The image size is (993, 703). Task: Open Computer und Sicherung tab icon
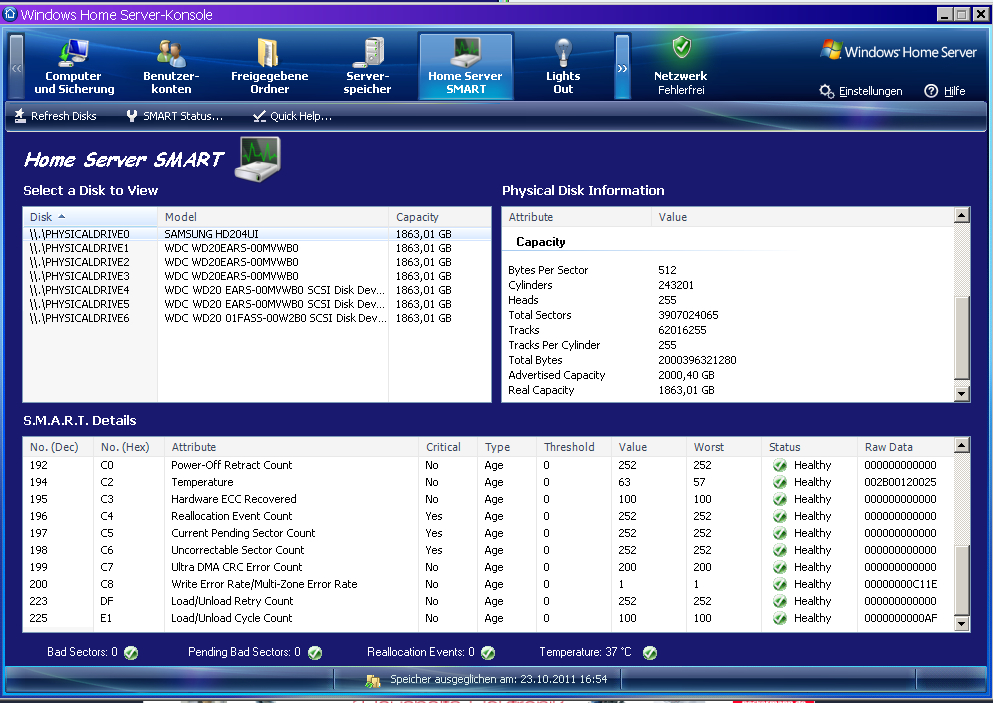[73, 52]
